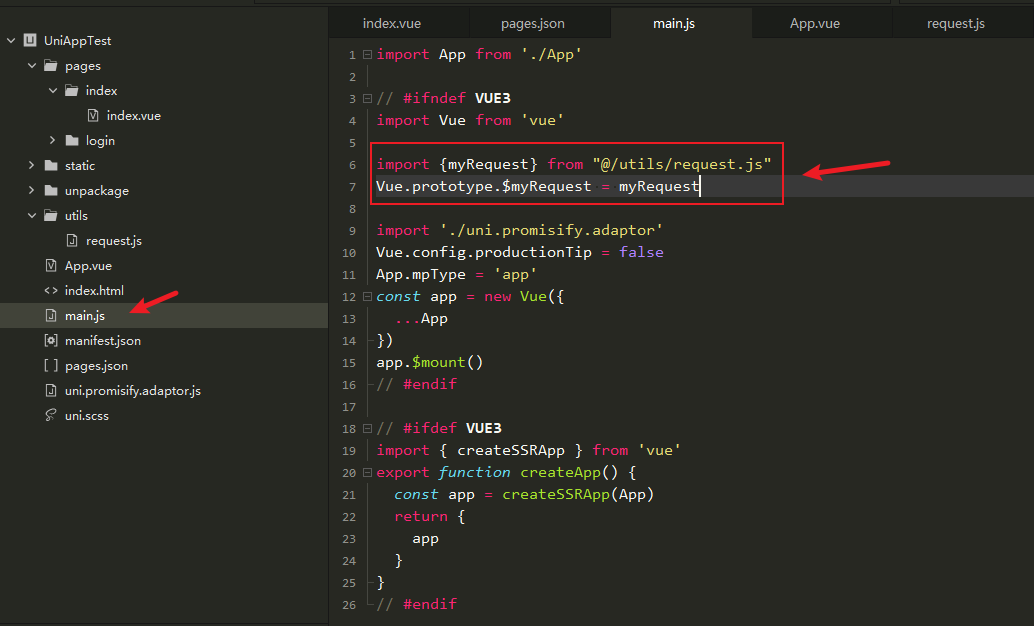Viewport: 1034px width, 626px height.
Task: Click the index.html code brackets icon
Action: click(x=51, y=291)
